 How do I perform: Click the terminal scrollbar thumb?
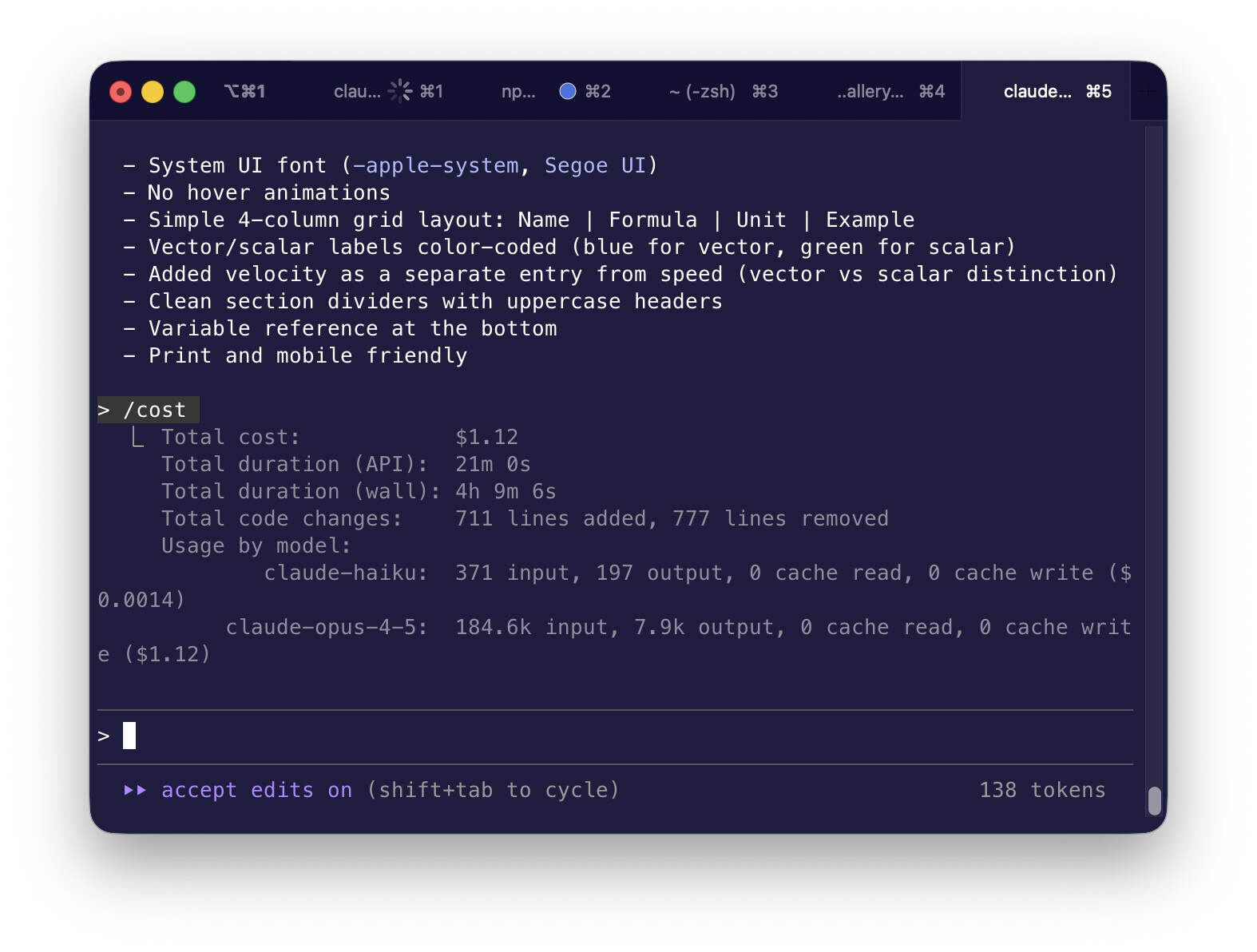click(x=1154, y=801)
